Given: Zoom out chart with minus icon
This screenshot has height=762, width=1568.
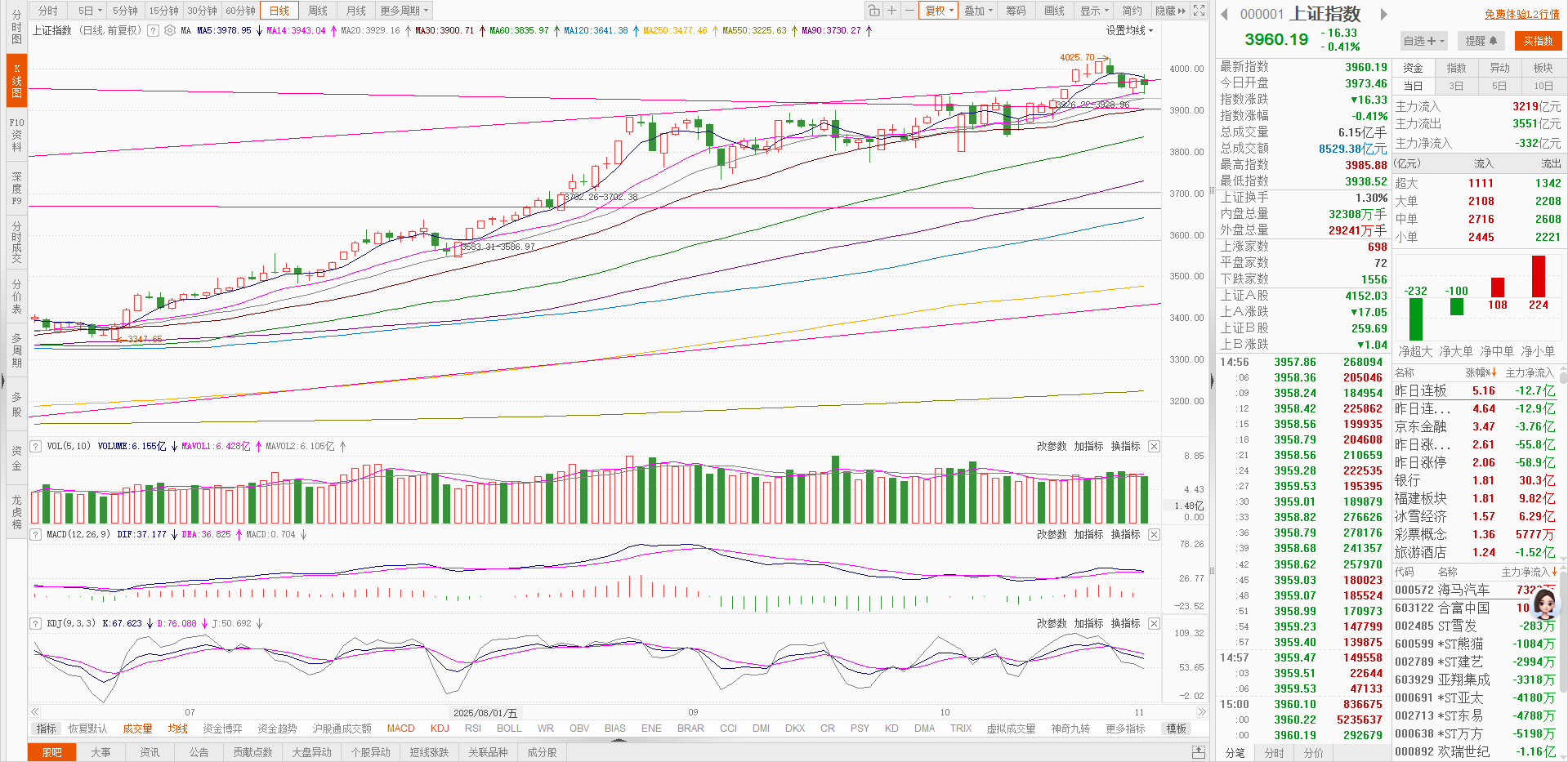Looking at the screenshot, I should point(909,11).
